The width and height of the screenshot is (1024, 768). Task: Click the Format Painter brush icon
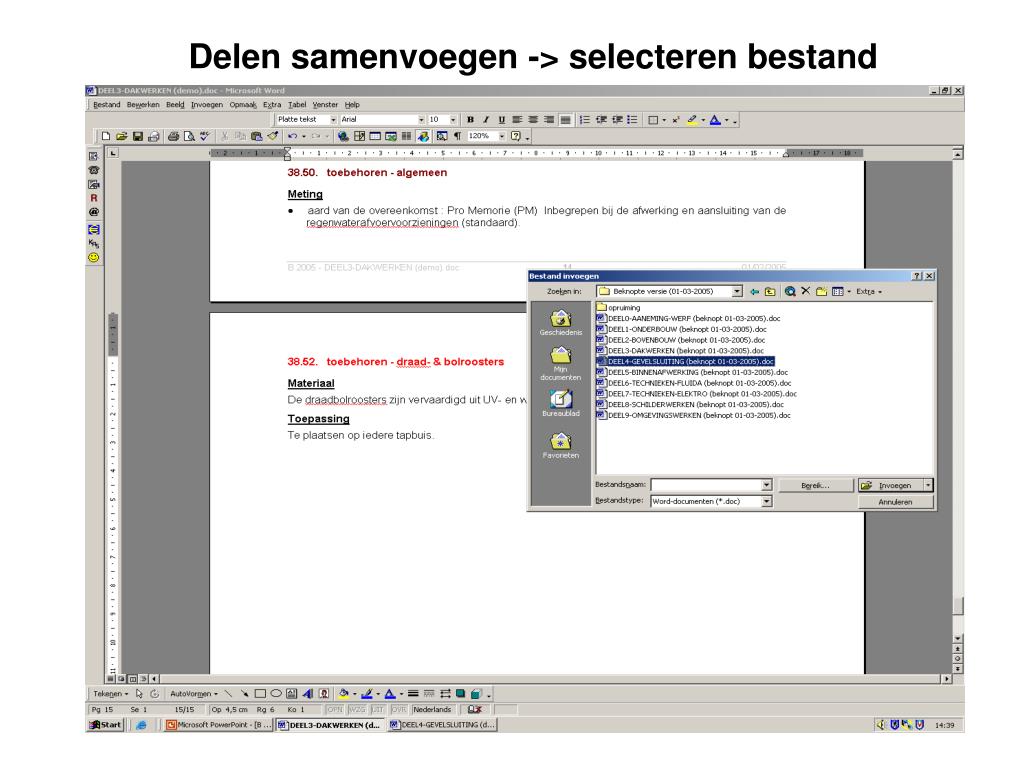pos(273,136)
